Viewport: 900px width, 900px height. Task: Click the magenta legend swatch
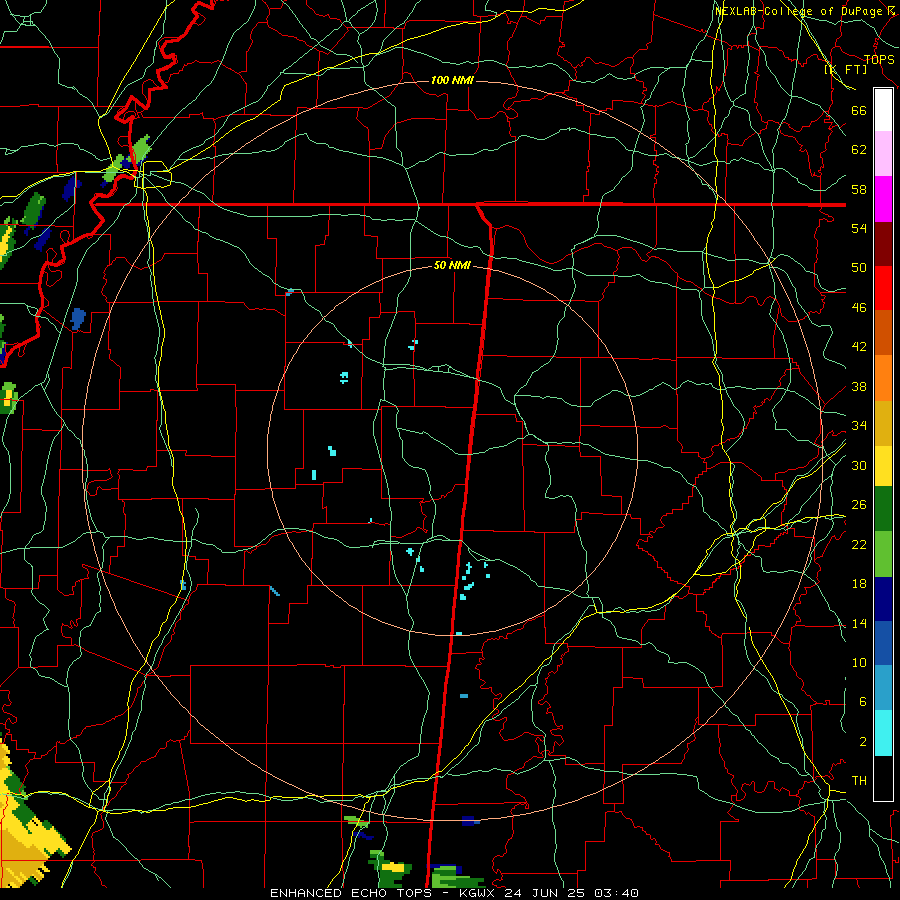pyautogui.click(x=883, y=198)
